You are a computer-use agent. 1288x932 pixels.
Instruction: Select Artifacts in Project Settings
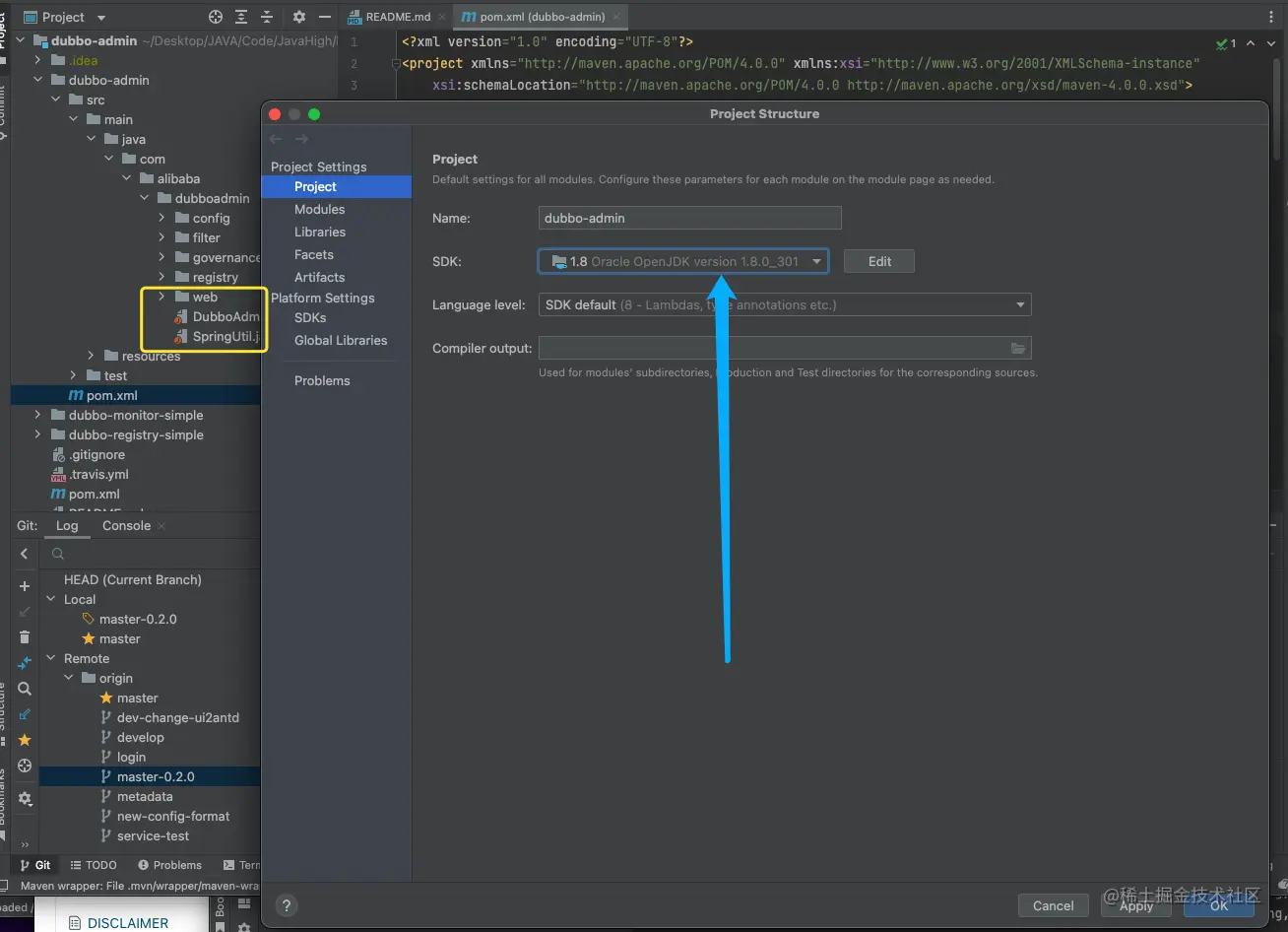320,277
